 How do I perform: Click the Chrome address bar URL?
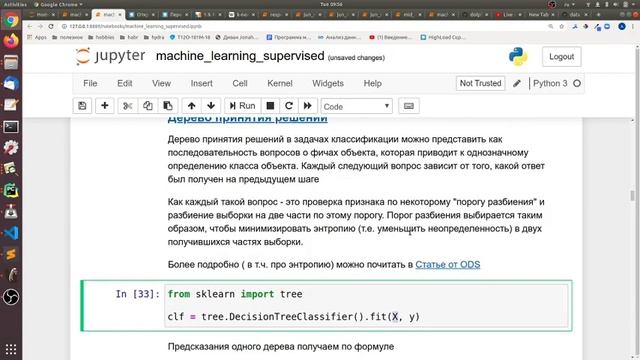[135, 26]
